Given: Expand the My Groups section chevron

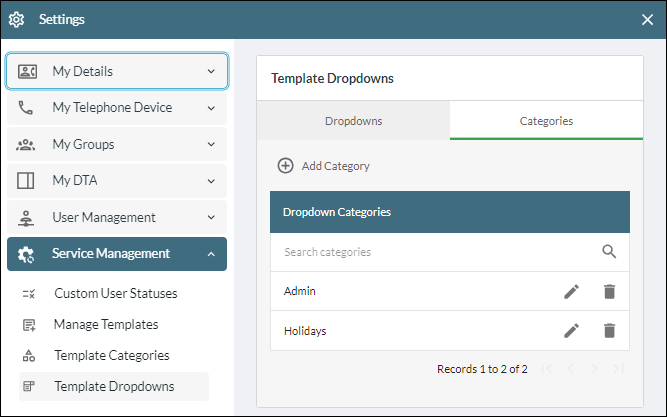Looking at the screenshot, I should point(211,144).
